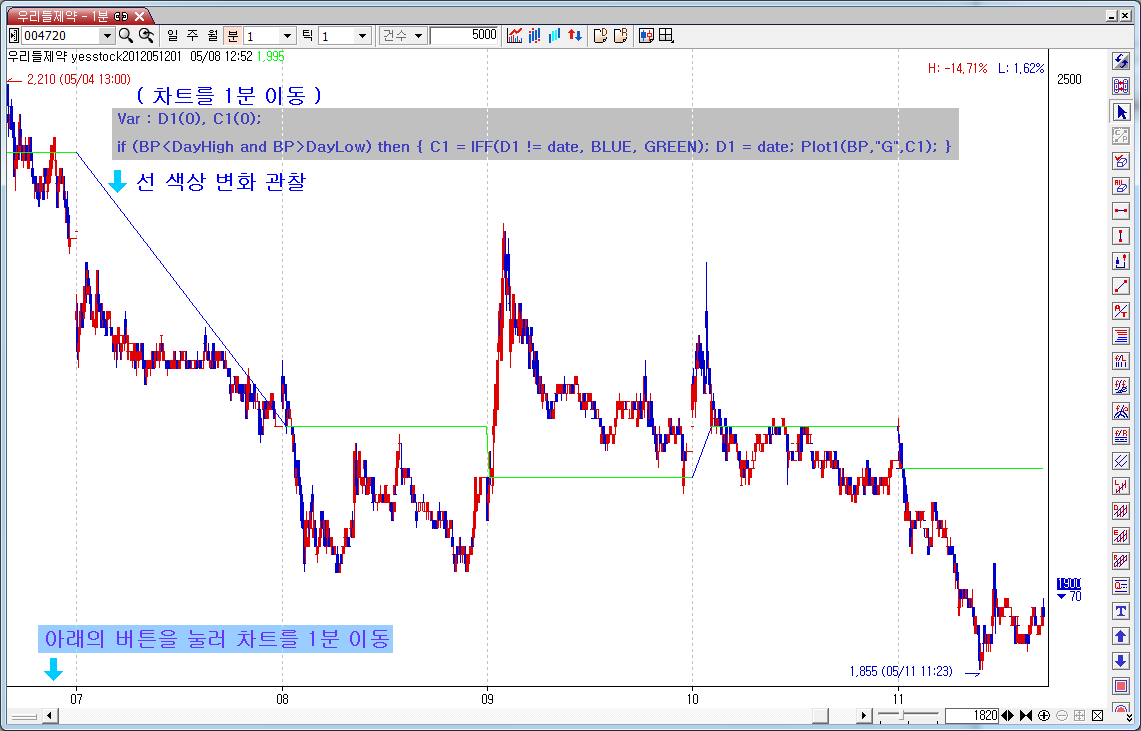
Task: Toggle minute (분) period button
Action: pos(233,35)
